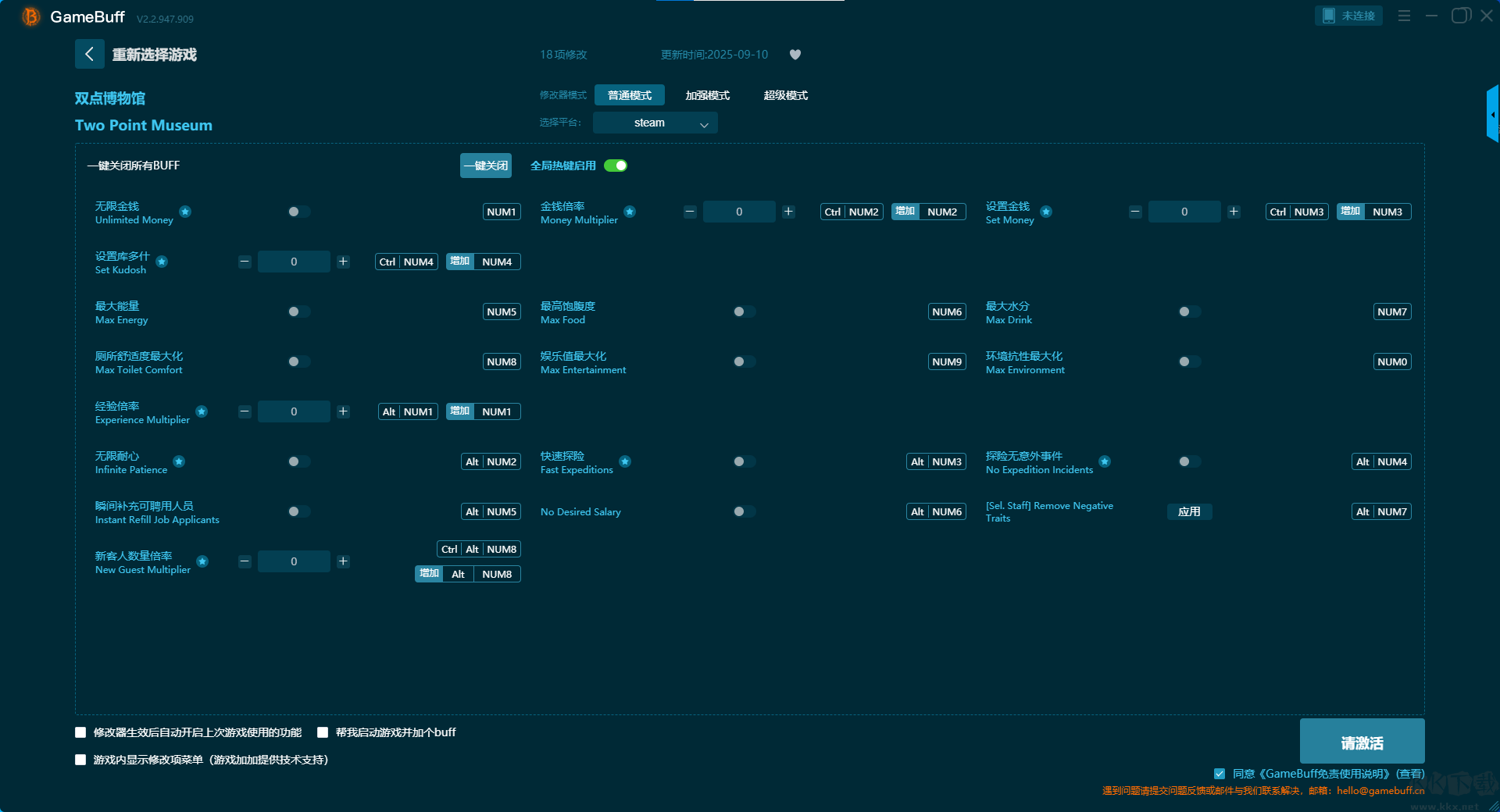Enable Max Drink toggle
The width and height of the screenshot is (1500, 812).
1189,312
